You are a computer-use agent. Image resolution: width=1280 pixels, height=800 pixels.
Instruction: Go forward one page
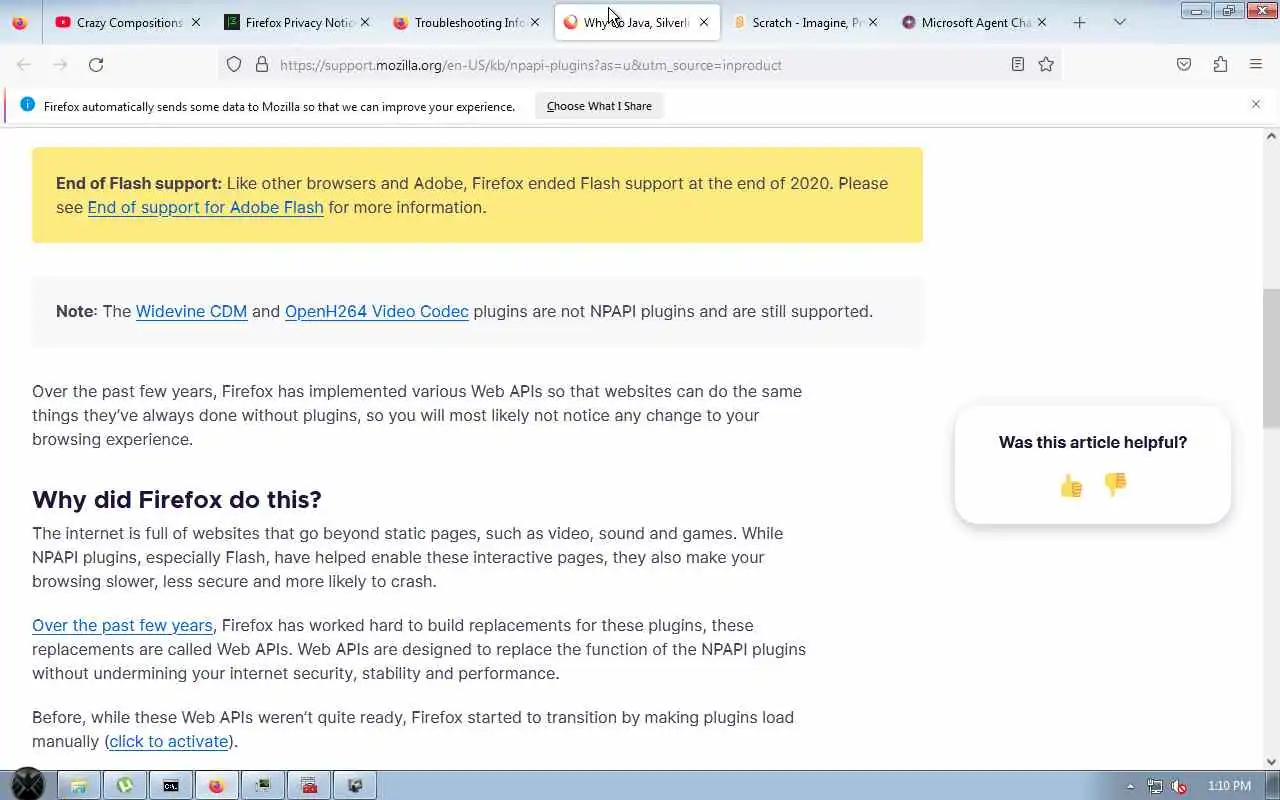(60, 65)
